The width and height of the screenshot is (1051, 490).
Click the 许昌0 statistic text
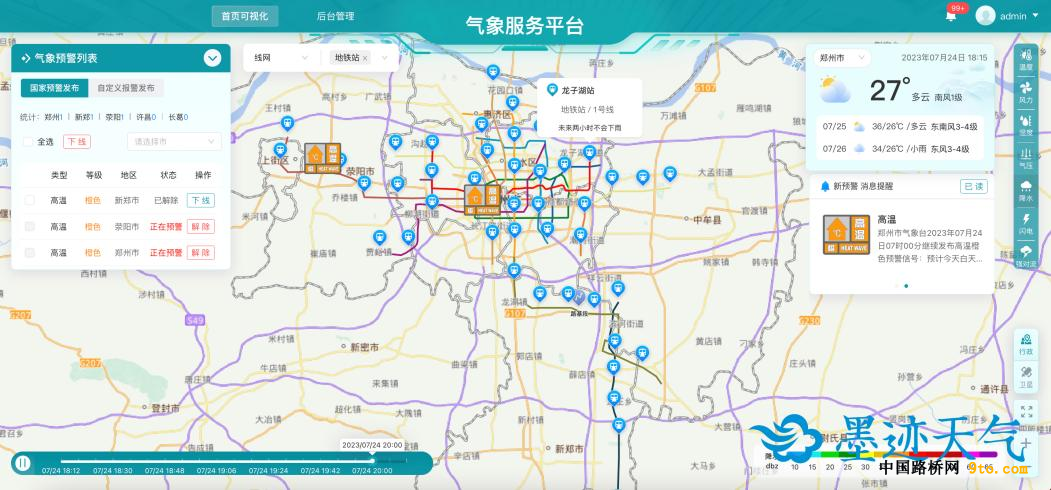point(145,117)
